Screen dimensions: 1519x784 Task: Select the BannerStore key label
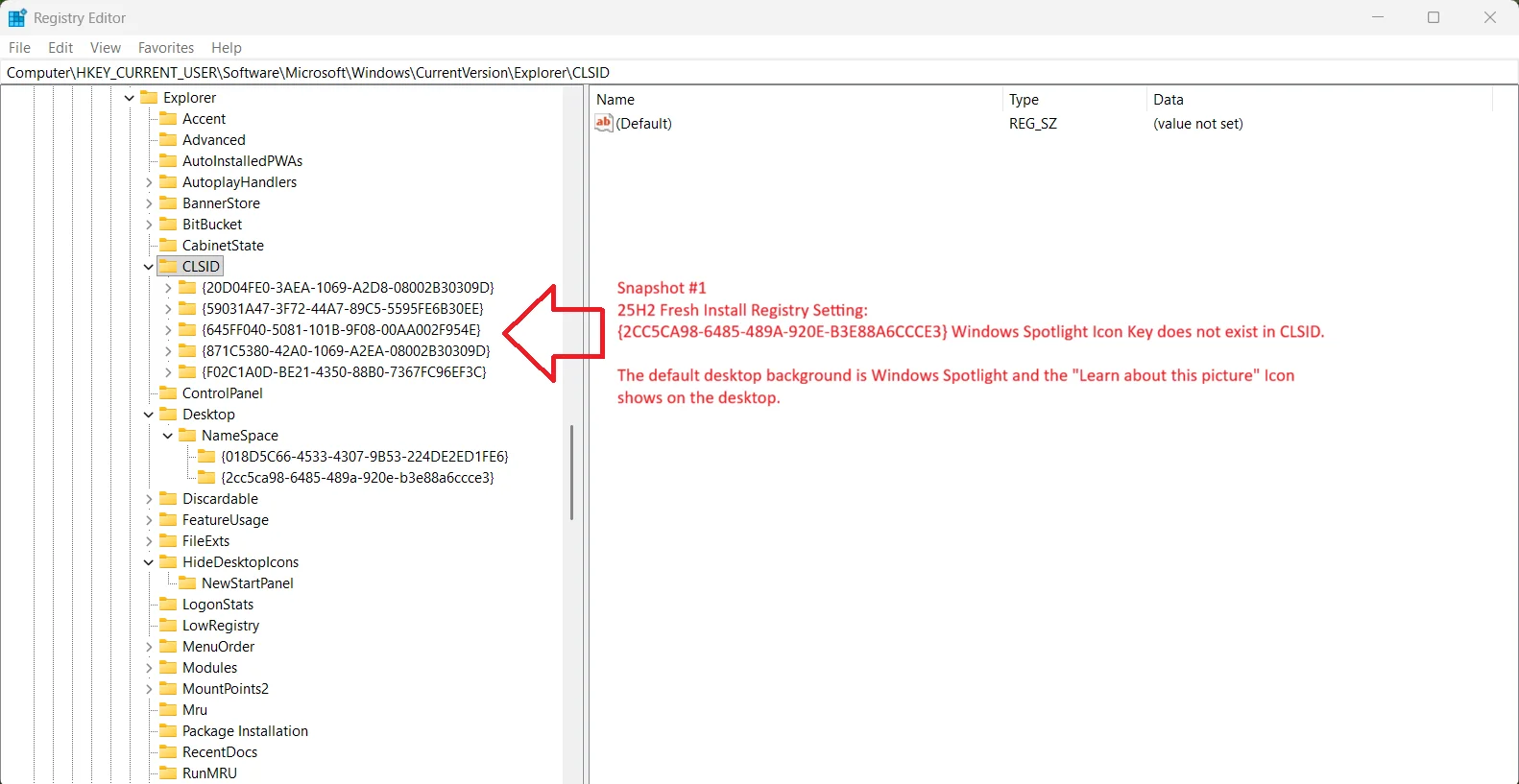(x=222, y=203)
